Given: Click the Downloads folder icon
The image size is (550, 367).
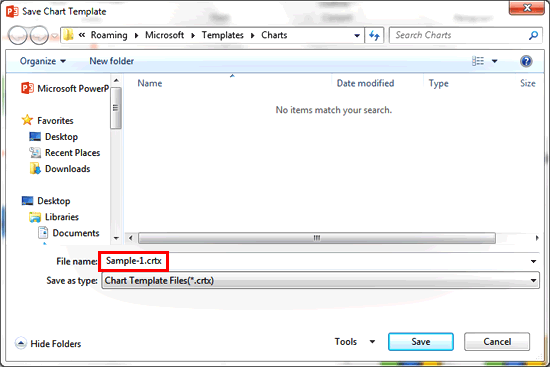Looking at the screenshot, I should coord(35,169).
